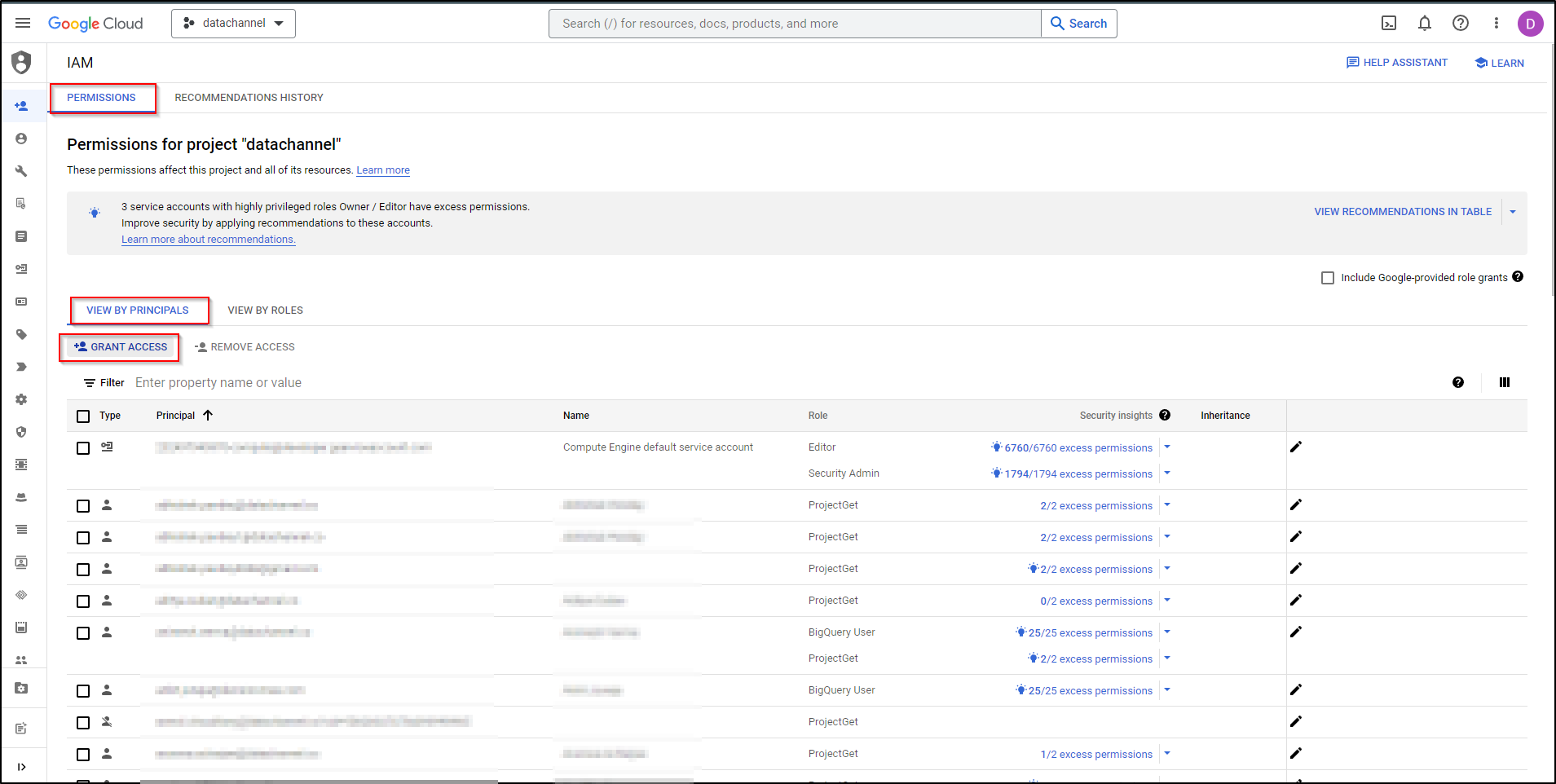This screenshot has width=1556, height=784.
Task: Click the Inheritance column header
Action: point(1225,416)
